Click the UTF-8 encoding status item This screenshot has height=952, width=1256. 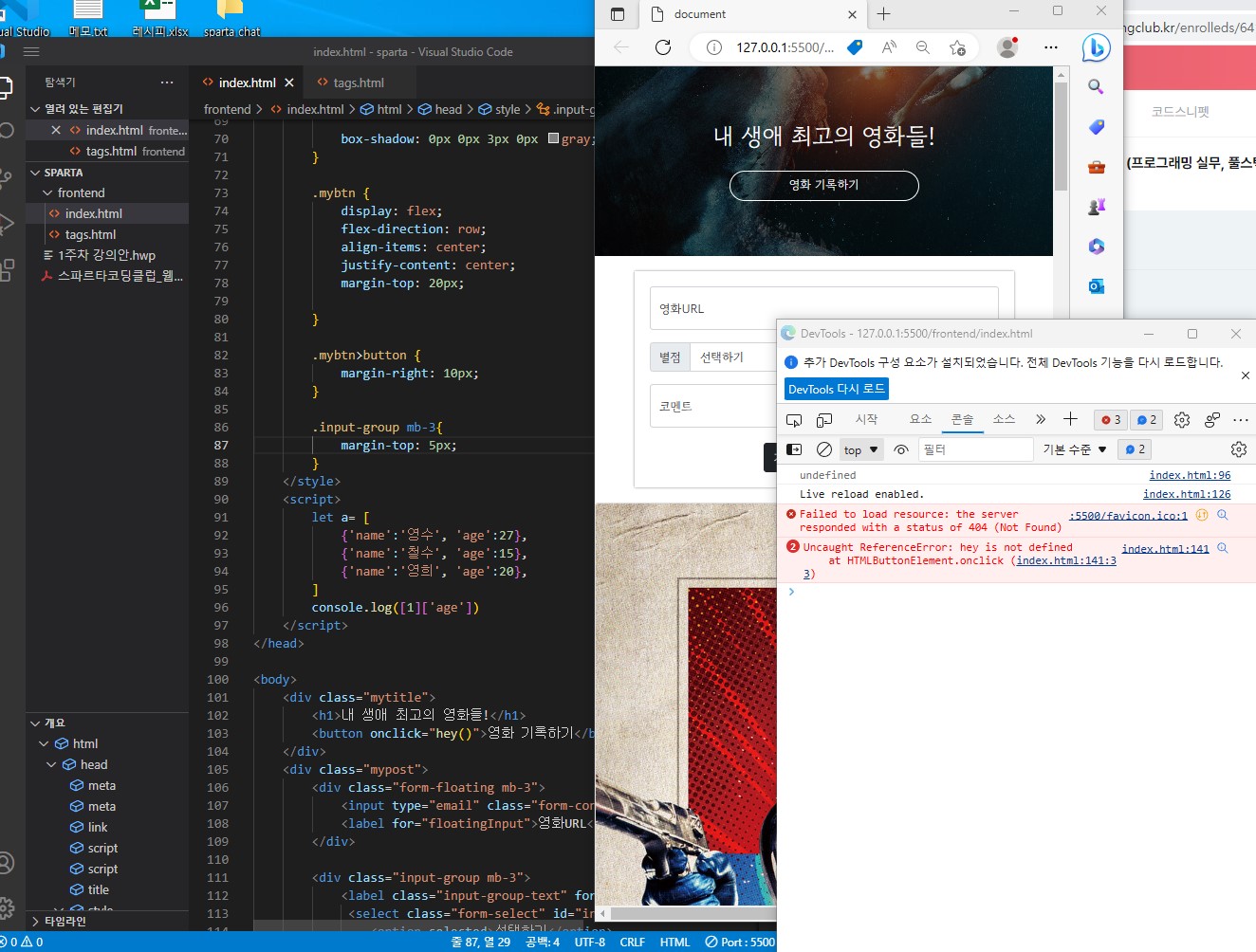tap(590, 942)
